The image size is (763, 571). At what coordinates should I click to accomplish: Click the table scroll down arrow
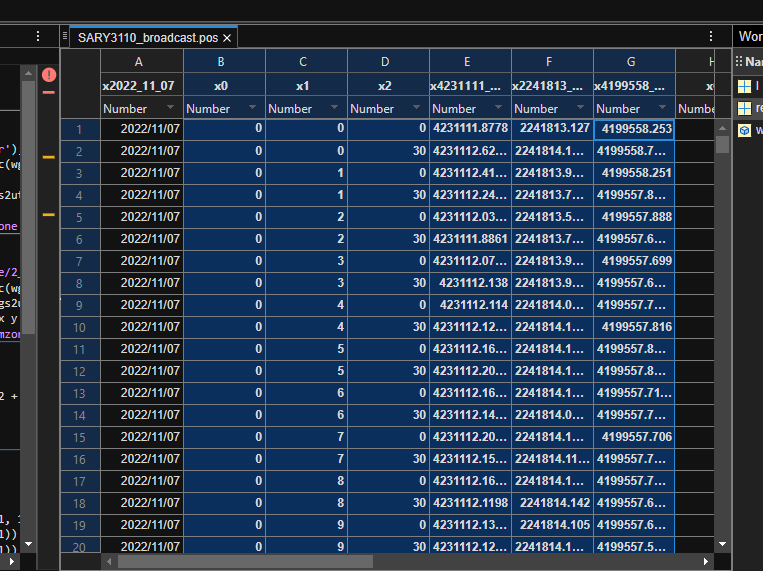pyautogui.click(x=723, y=544)
